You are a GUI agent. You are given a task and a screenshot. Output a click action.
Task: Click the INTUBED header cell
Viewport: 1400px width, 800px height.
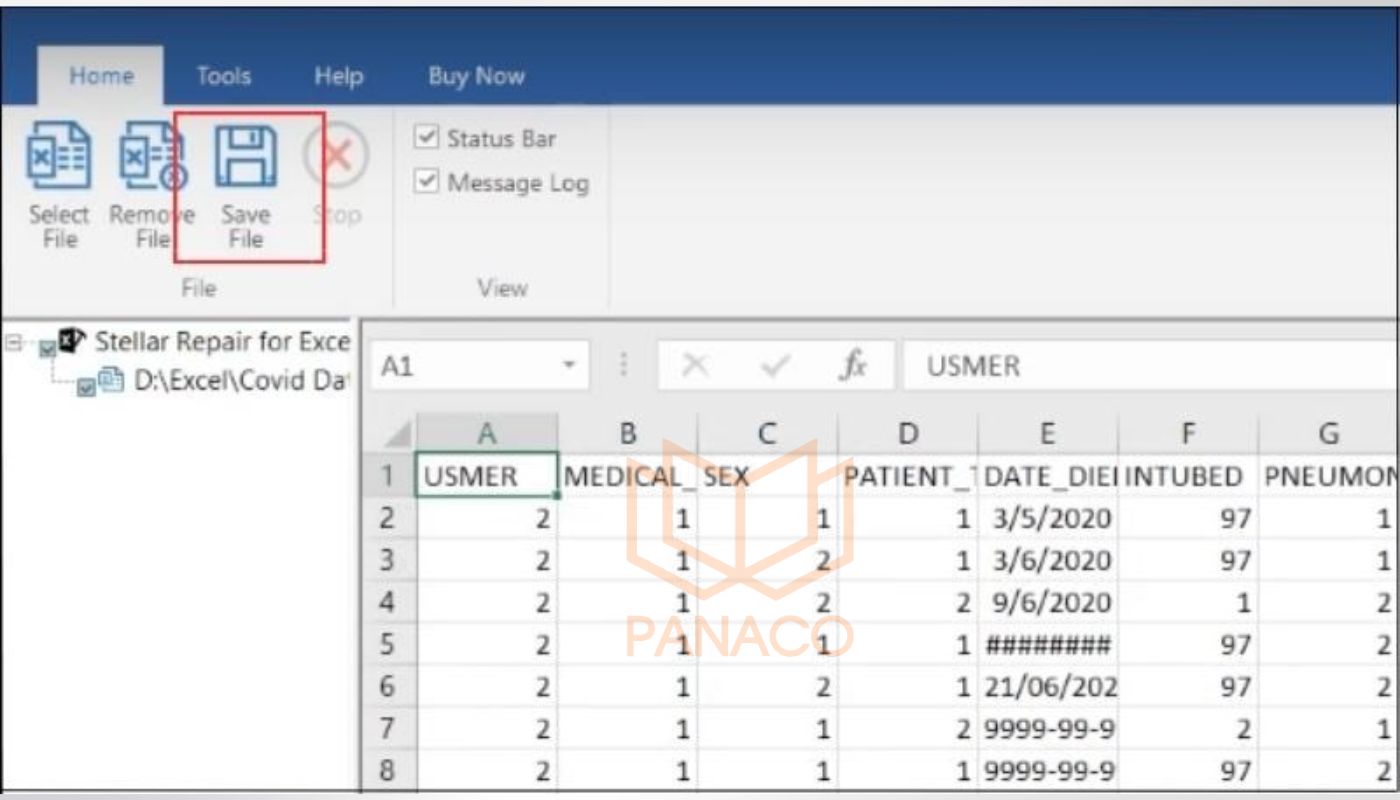pos(1188,476)
